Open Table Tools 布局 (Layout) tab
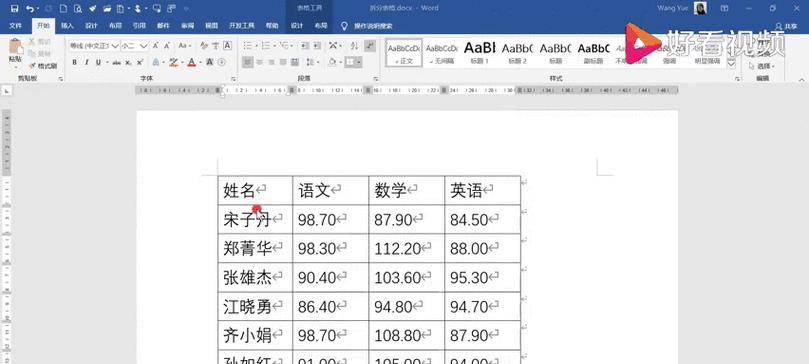The image size is (809, 364). [x=321, y=26]
